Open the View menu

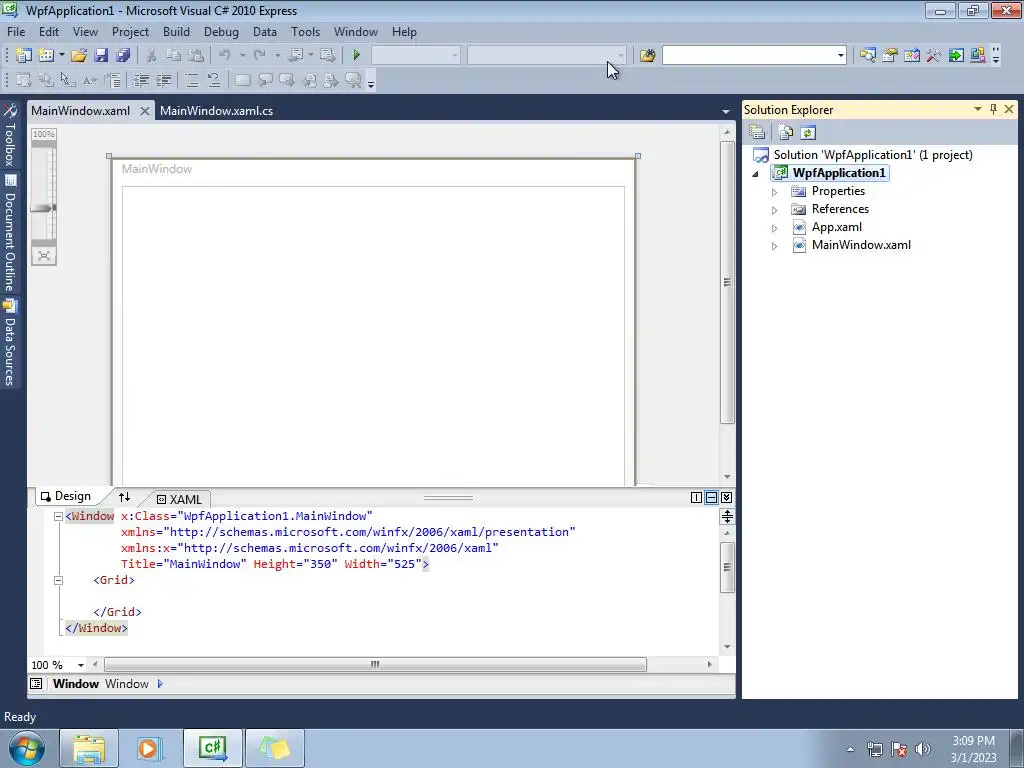pos(86,31)
